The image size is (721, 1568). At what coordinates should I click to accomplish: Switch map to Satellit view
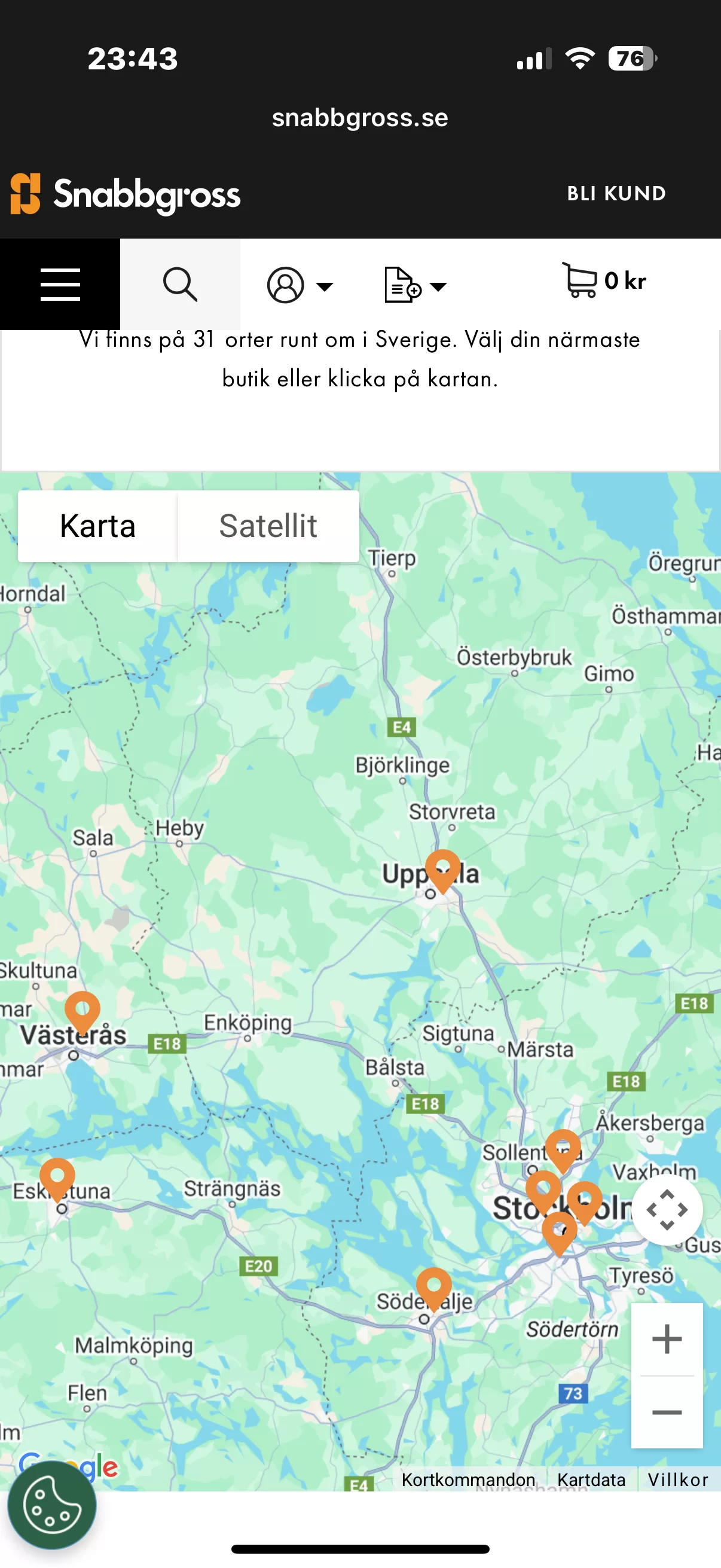pyautogui.click(x=268, y=526)
